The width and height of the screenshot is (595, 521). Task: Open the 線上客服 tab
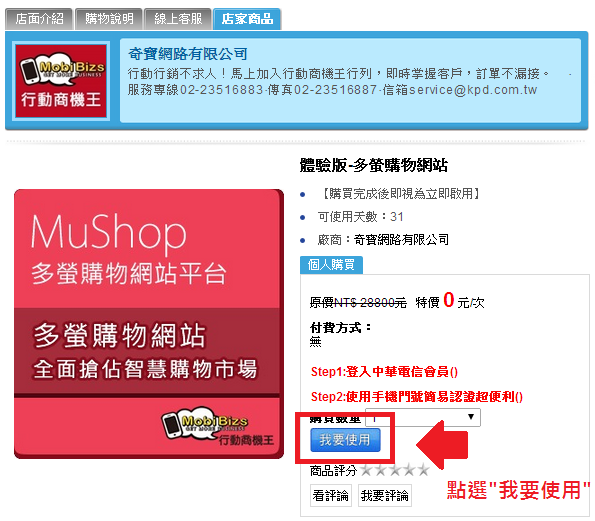click(x=178, y=19)
